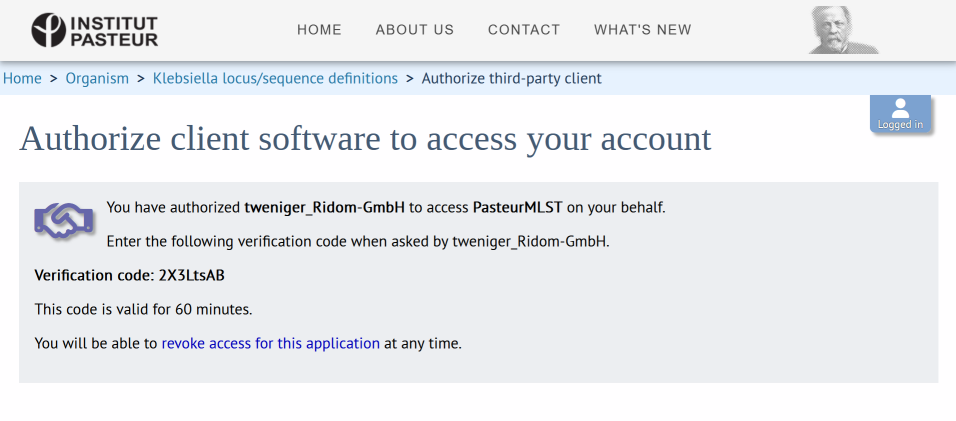Click the bold PasteurMLST text
The image size is (956, 421).
[x=519, y=208]
